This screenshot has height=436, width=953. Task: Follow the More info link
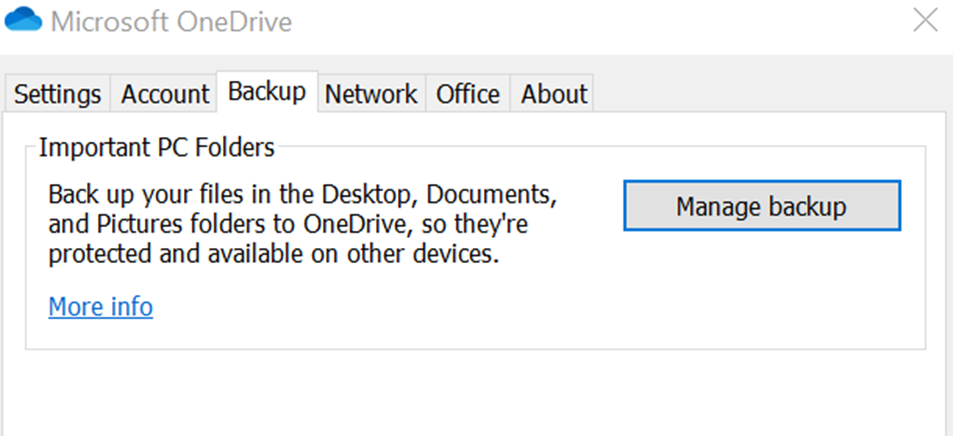coord(100,306)
